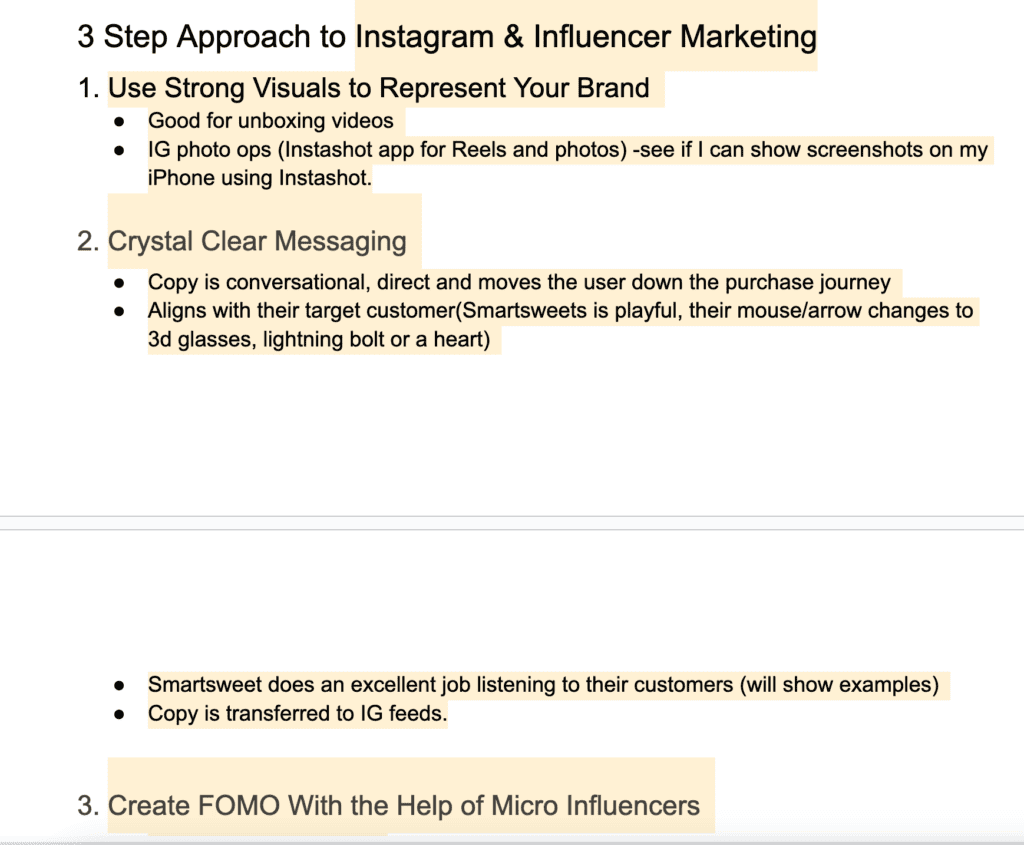Click the page break divider between pages
This screenshot has height=845, width=1024.
[512, 523]
